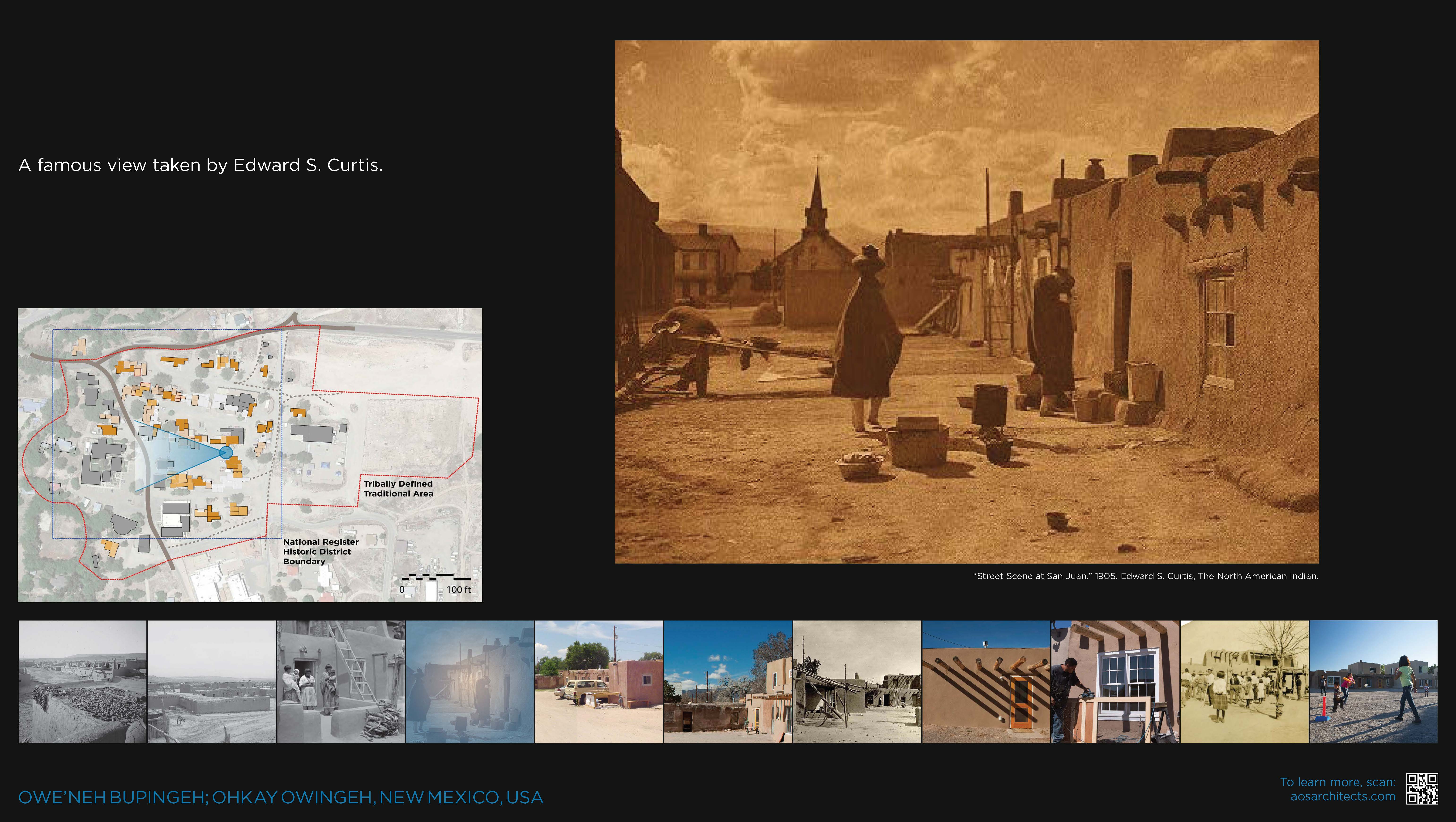Click the National Register Historic District Boundary label
This screenshot has width=1456, height=822.
[320, 551]
